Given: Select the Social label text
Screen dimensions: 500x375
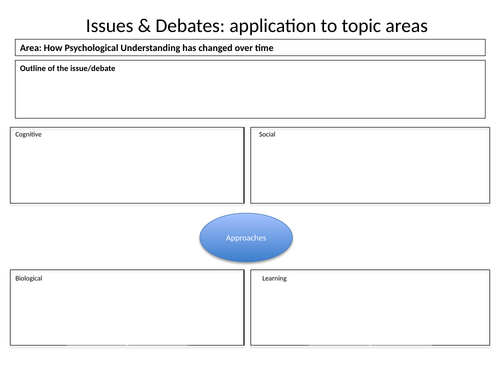Looking at the screenshot, I should [267, 134].
